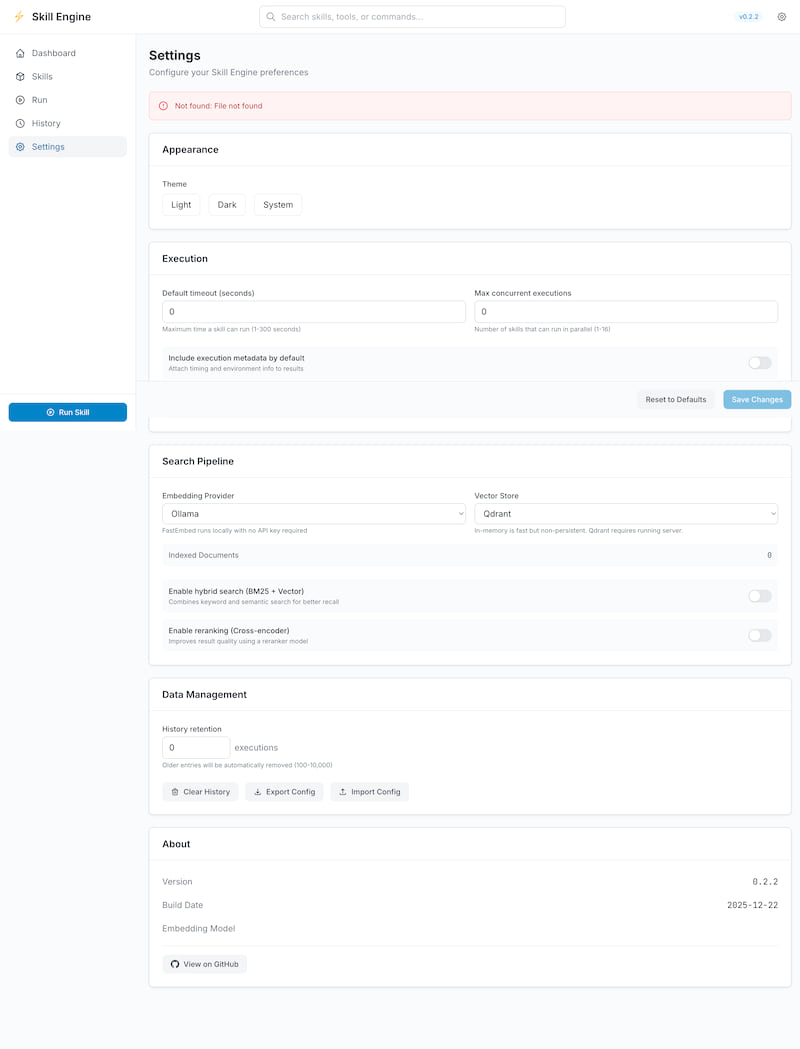Go to the History sidebar menu item
800x1049 pixels.
point(46,124)
